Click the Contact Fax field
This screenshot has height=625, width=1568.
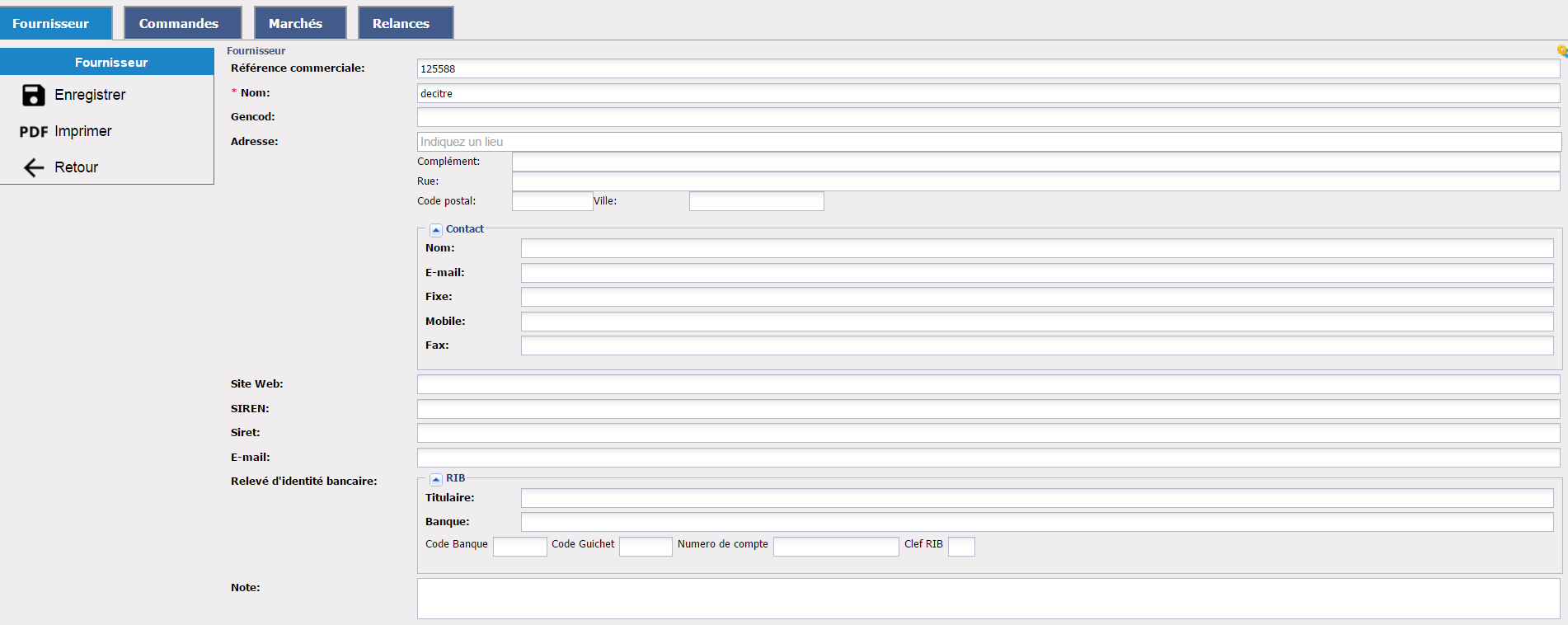point(1037,345)
